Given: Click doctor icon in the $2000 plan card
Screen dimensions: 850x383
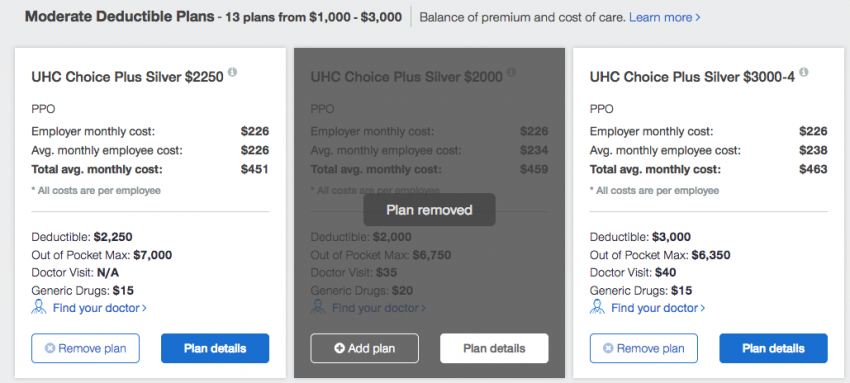Looking at the screenshot, I should (318, 307).
